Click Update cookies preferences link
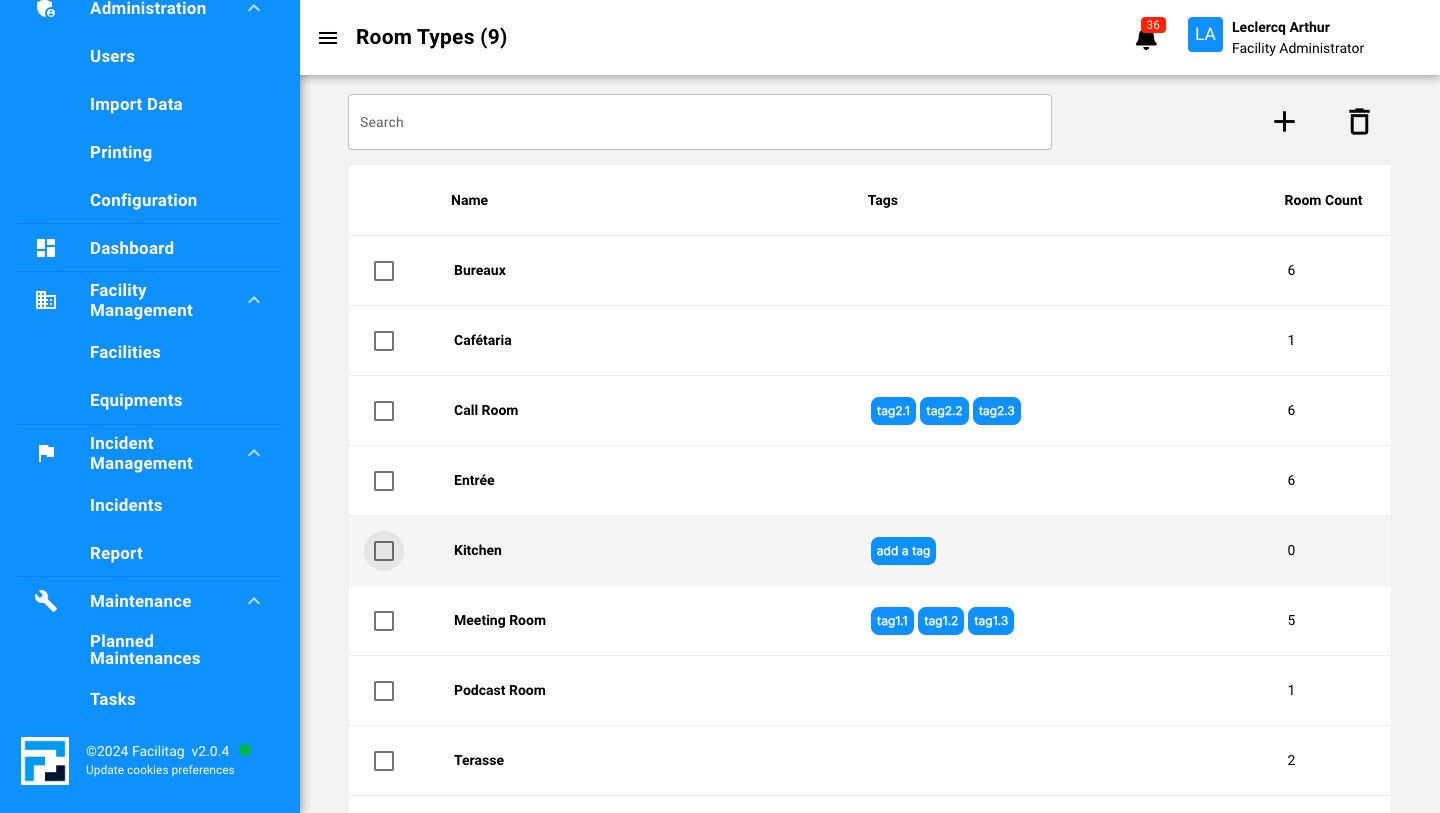The height and width of the screenshot is (813, 1440). click(x=160, y=770)
